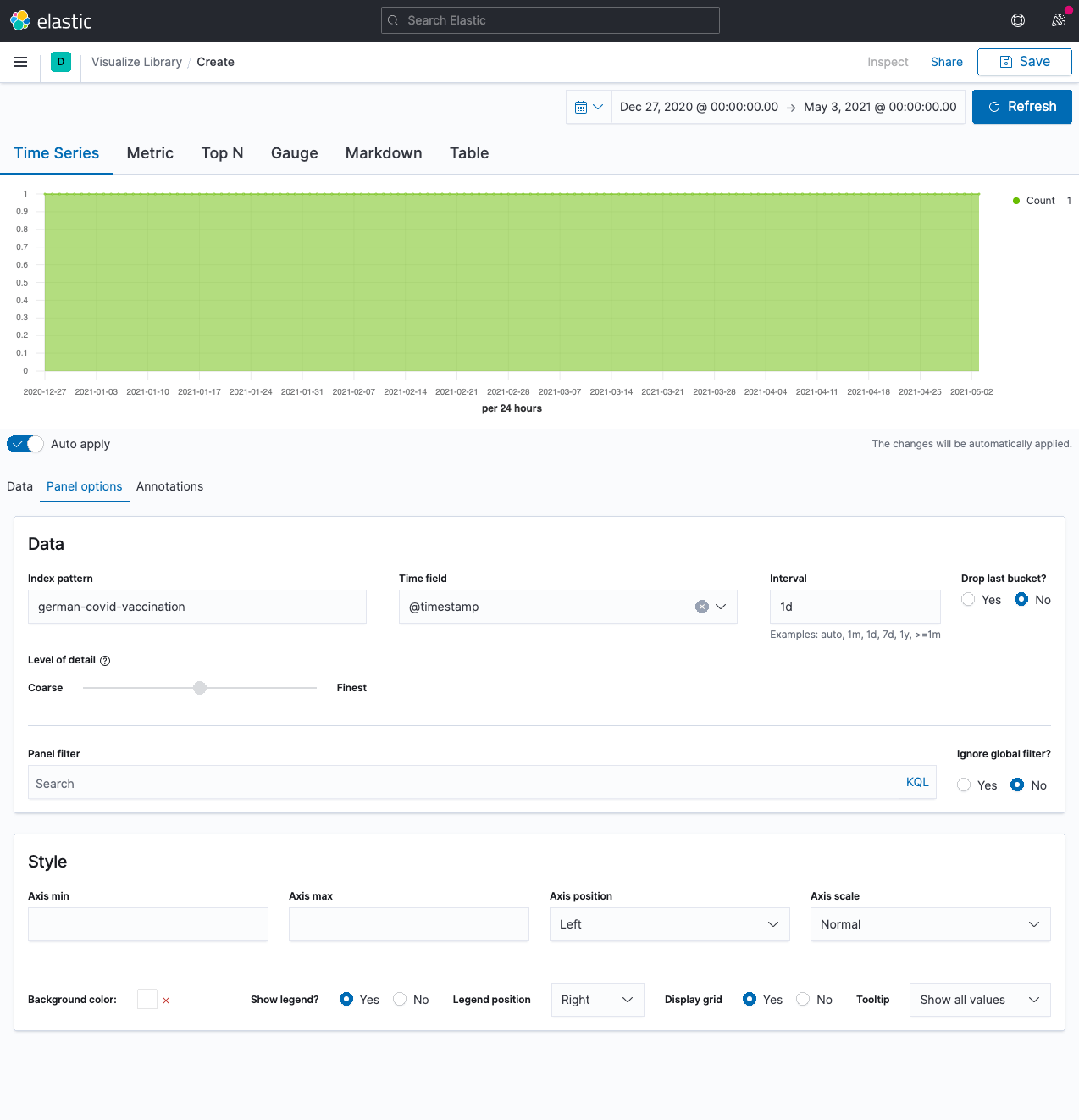
Task: Click the Refresh button
Action: point(1021,107)
